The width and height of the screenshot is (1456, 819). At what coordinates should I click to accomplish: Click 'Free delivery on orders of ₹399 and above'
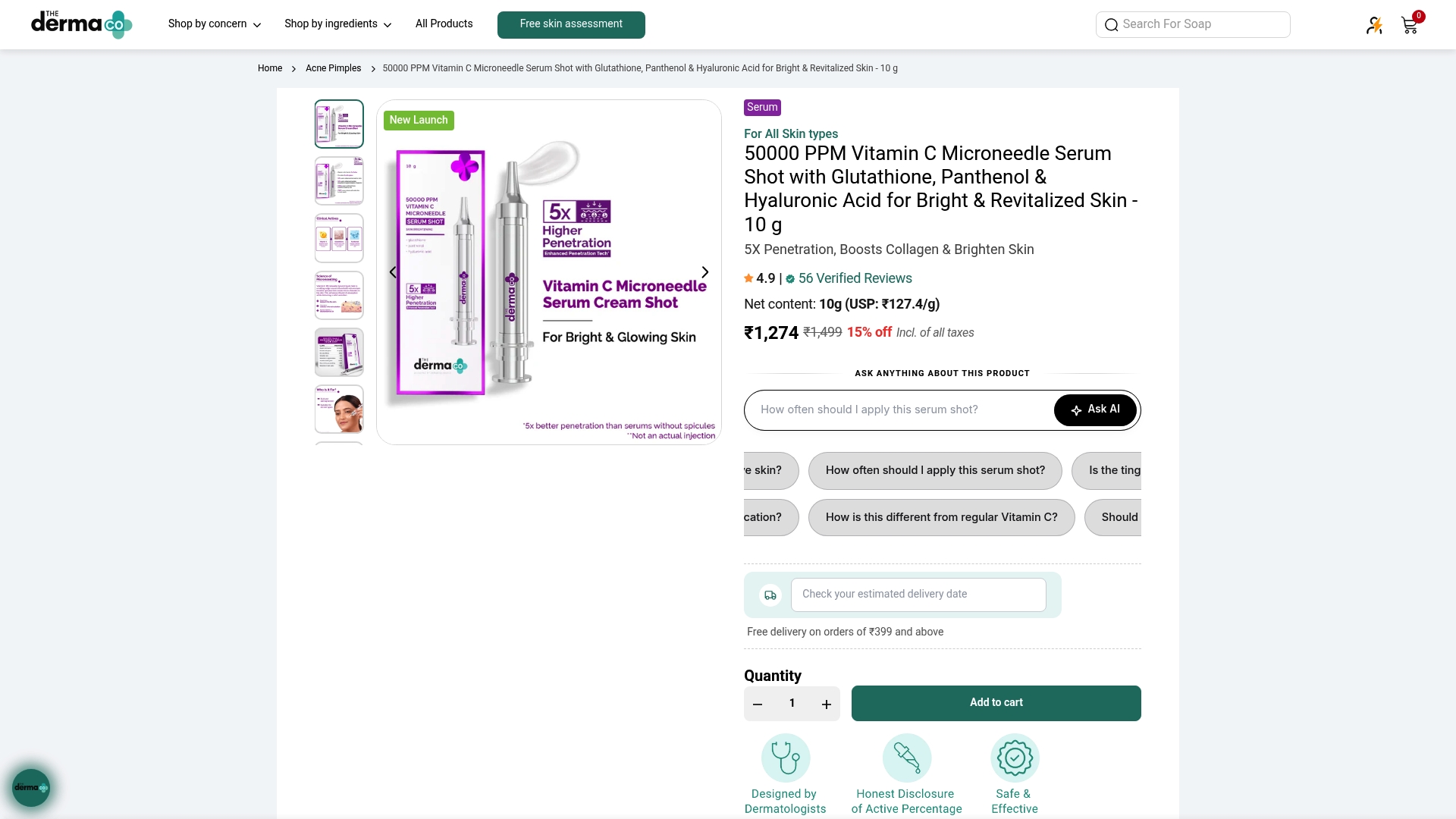point(845,632)
